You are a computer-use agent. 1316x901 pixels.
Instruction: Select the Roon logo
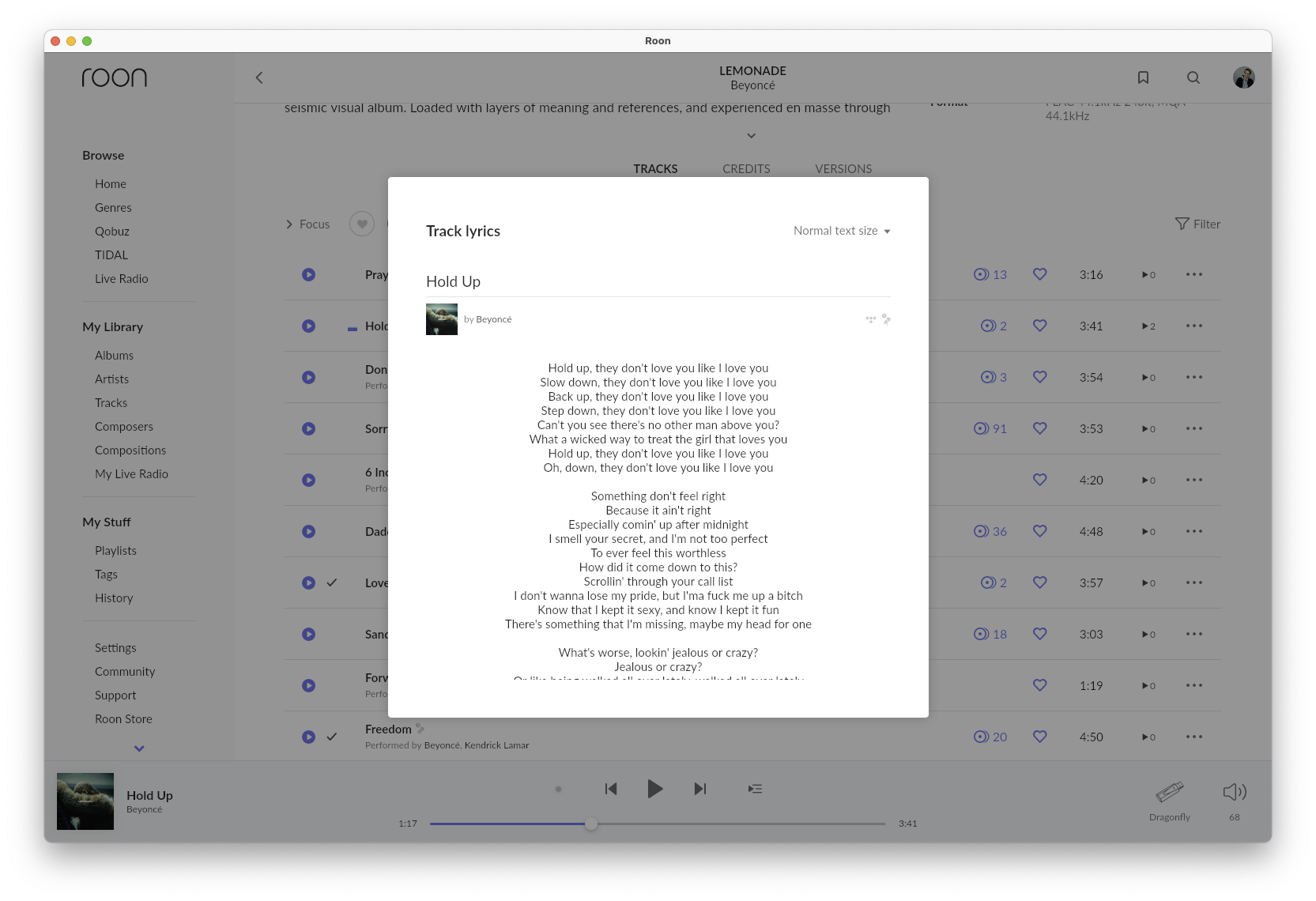pos(115,77)
